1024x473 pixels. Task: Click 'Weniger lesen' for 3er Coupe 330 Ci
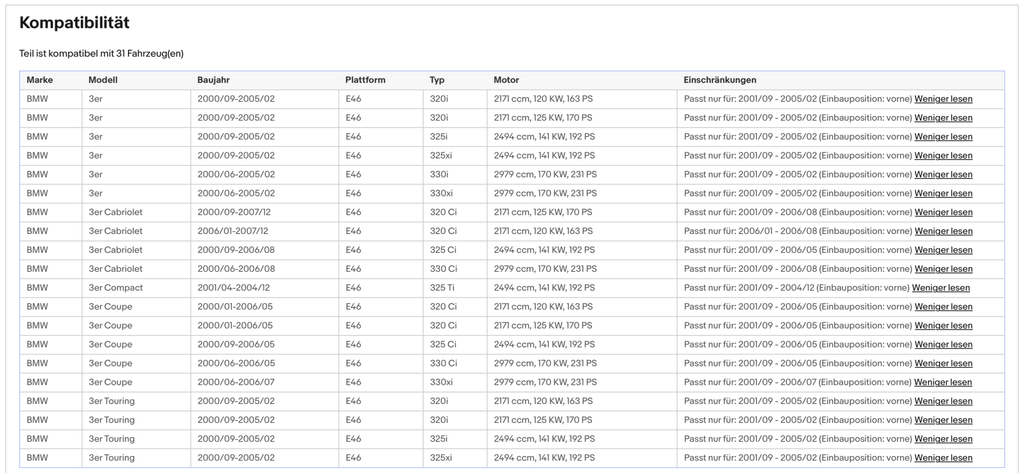click(943, 364)
